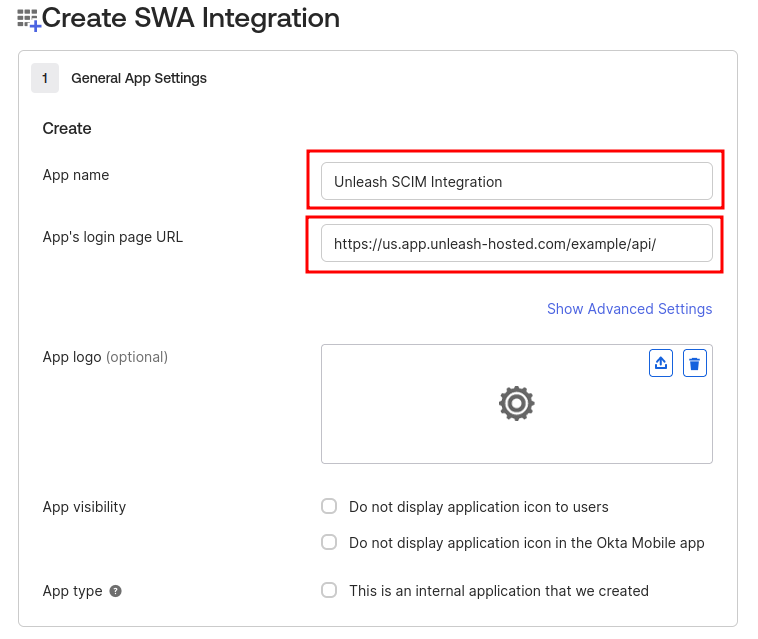Click the 'Create SWA Integration' page title

click(191, 18)
